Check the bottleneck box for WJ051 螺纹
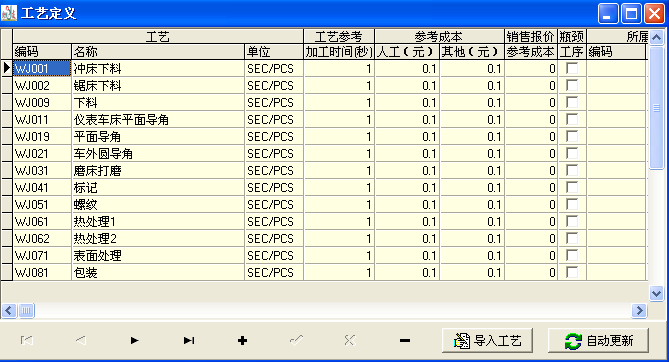The width and height of the screenshot is (669, 362). [x=572, y=204]
